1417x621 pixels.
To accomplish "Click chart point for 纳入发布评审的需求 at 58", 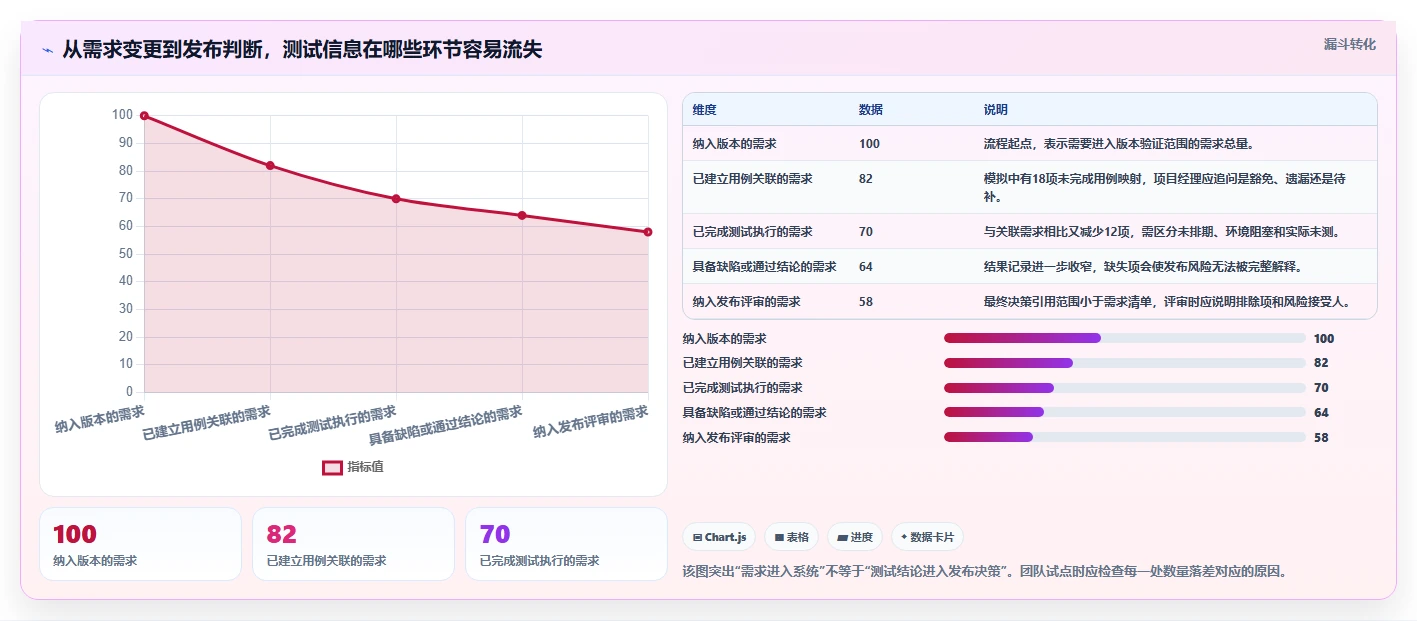I will [x=648, y=232].
